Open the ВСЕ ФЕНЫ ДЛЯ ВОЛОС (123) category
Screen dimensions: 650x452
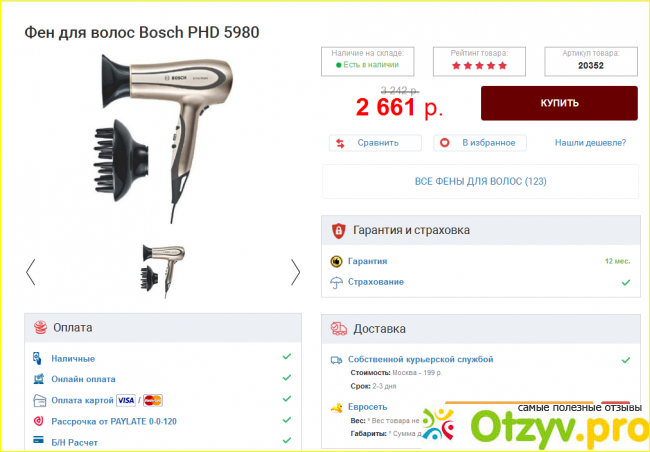point(480,182)
